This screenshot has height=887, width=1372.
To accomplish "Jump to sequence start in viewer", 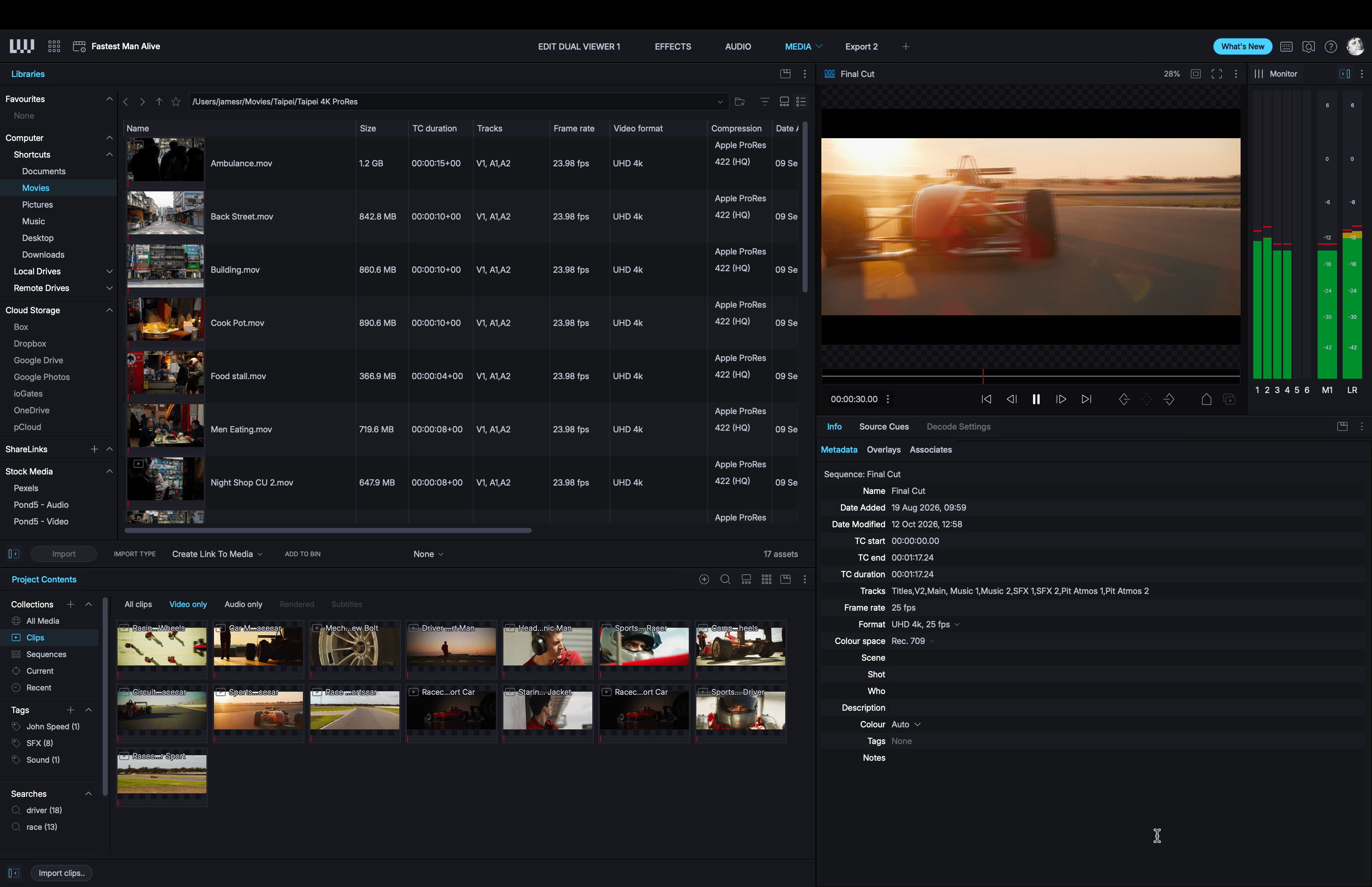I will point(986,399).
